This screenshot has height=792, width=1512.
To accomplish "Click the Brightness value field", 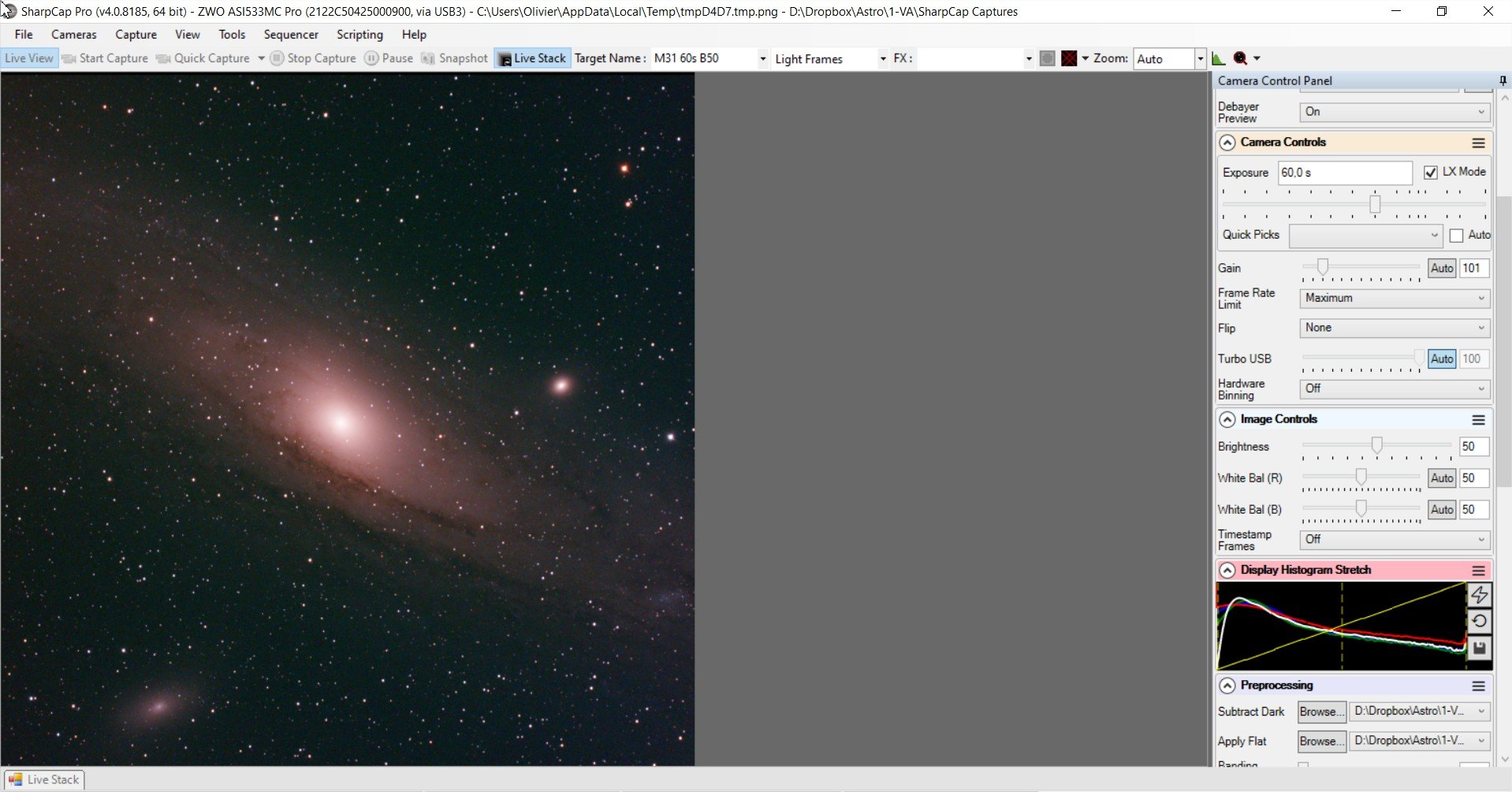I will point(1474,446).
